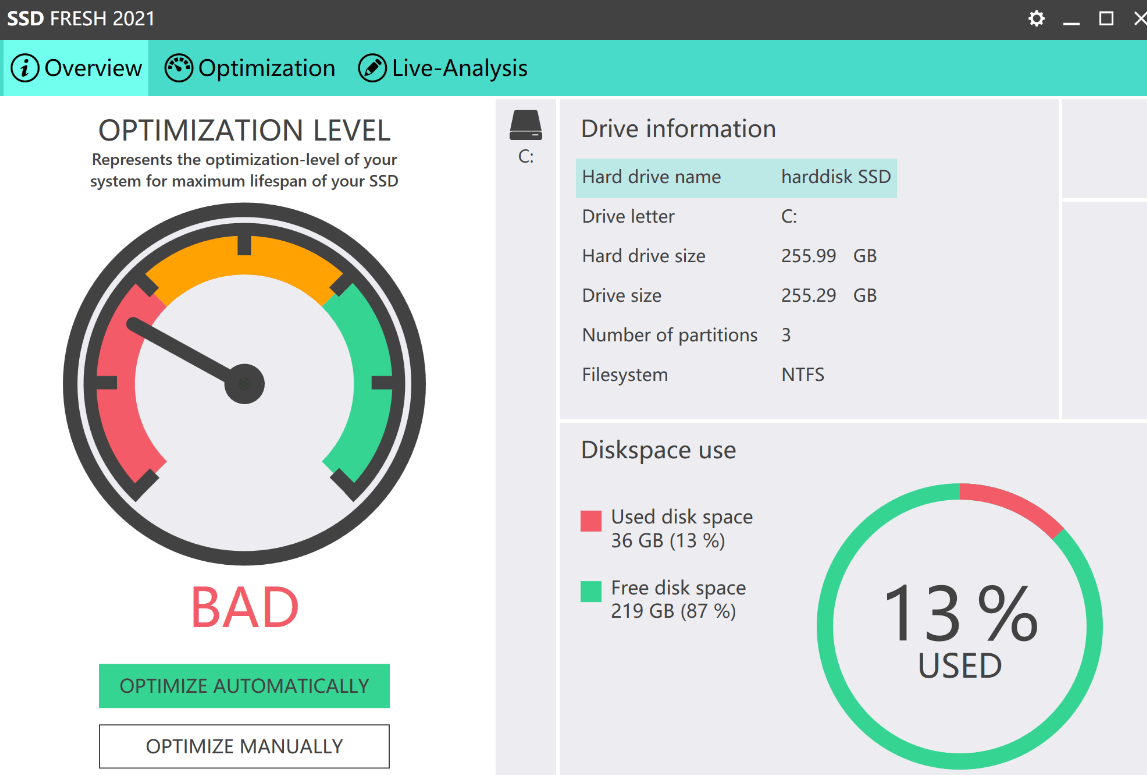Click the Optimization gauge icon
This screenshot has height=775, width=1147.
click(x=179, y=67)
